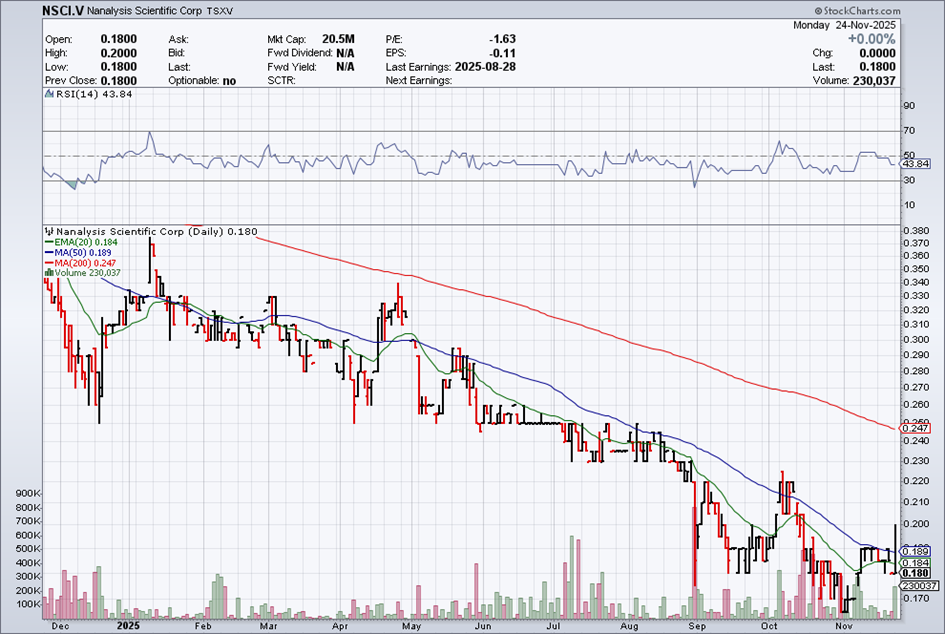This screenshot has width=945, height=634.
Task: Click the RSI(14) indicator panel icon
Action: click(49, 94)
